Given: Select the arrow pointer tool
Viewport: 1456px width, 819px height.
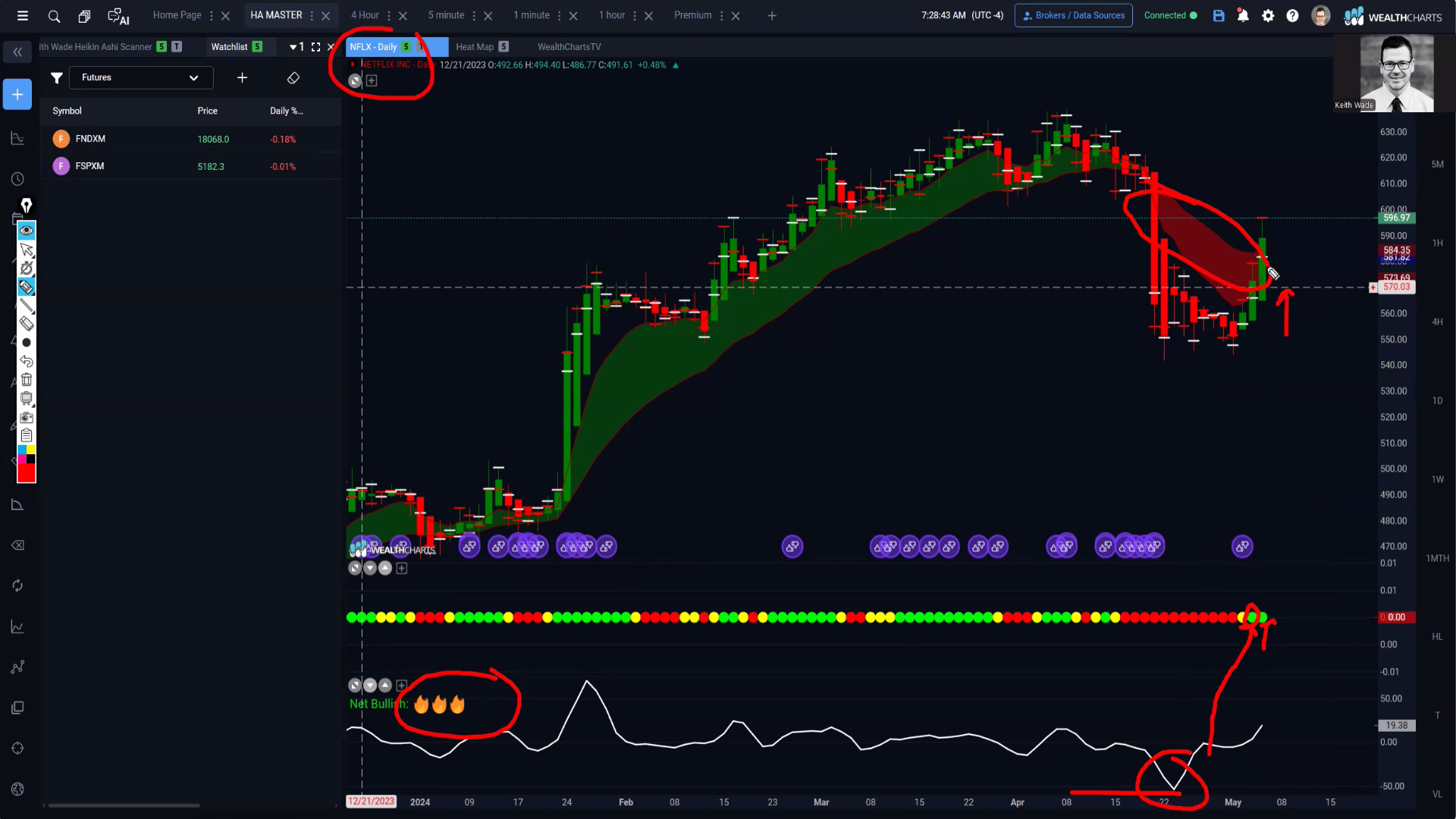Looking at the screenshot, I should click(27, 249).
